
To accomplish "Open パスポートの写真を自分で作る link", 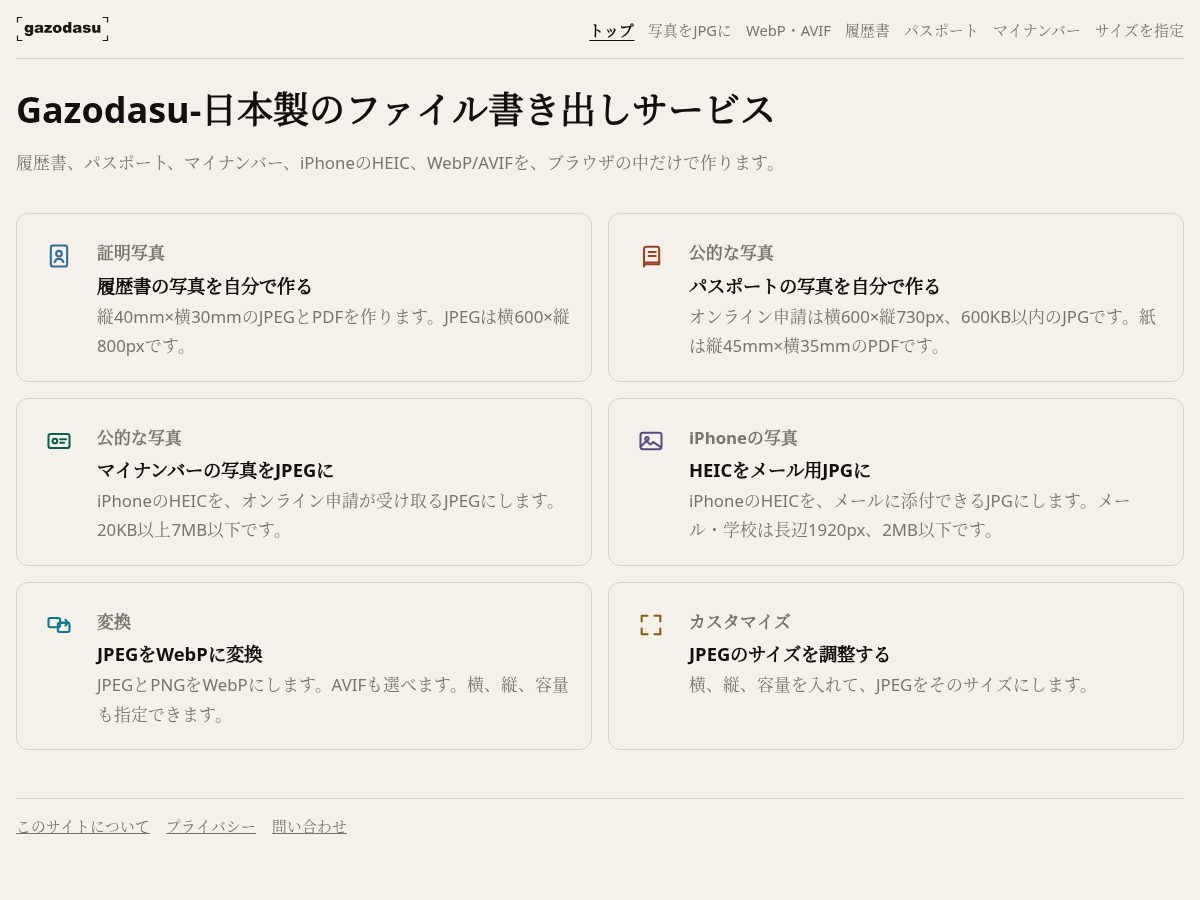I will click(x=815, y=286).
